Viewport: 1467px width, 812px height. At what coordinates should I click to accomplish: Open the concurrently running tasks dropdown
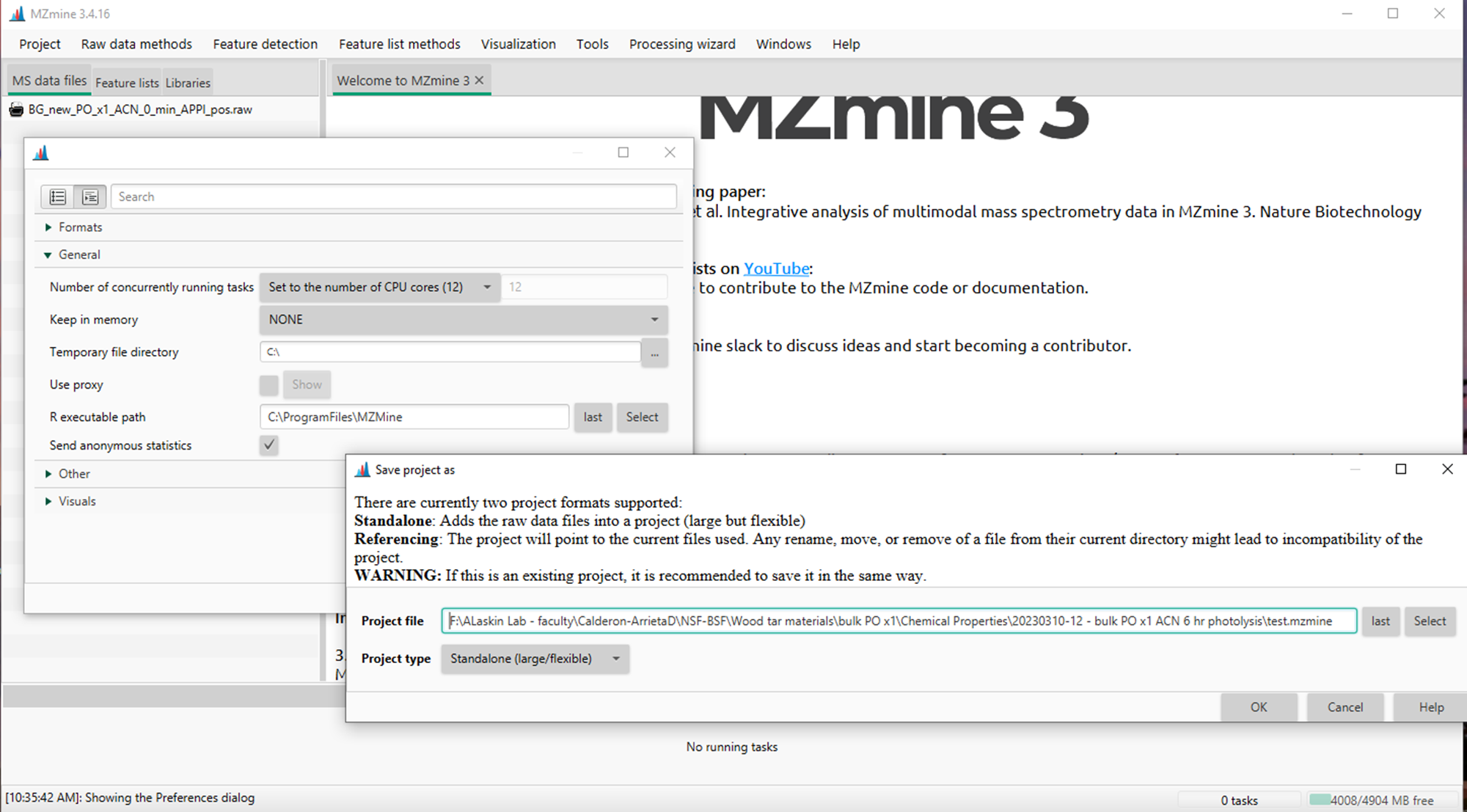[486, 287]
